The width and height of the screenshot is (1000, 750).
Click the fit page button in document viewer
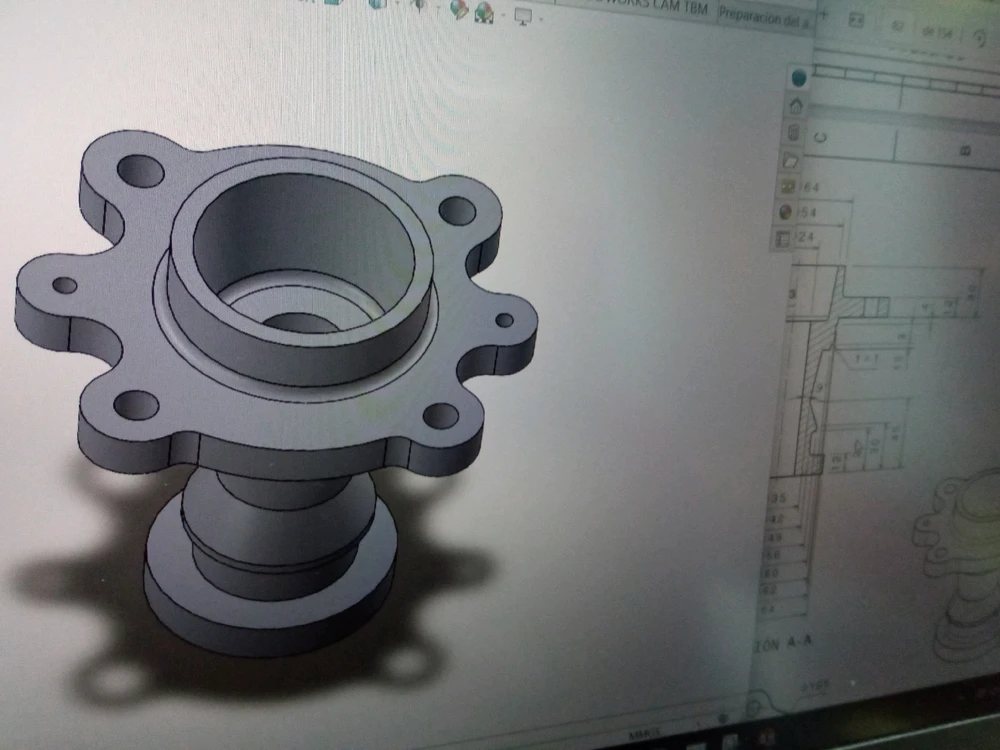(x=856, y=19)
